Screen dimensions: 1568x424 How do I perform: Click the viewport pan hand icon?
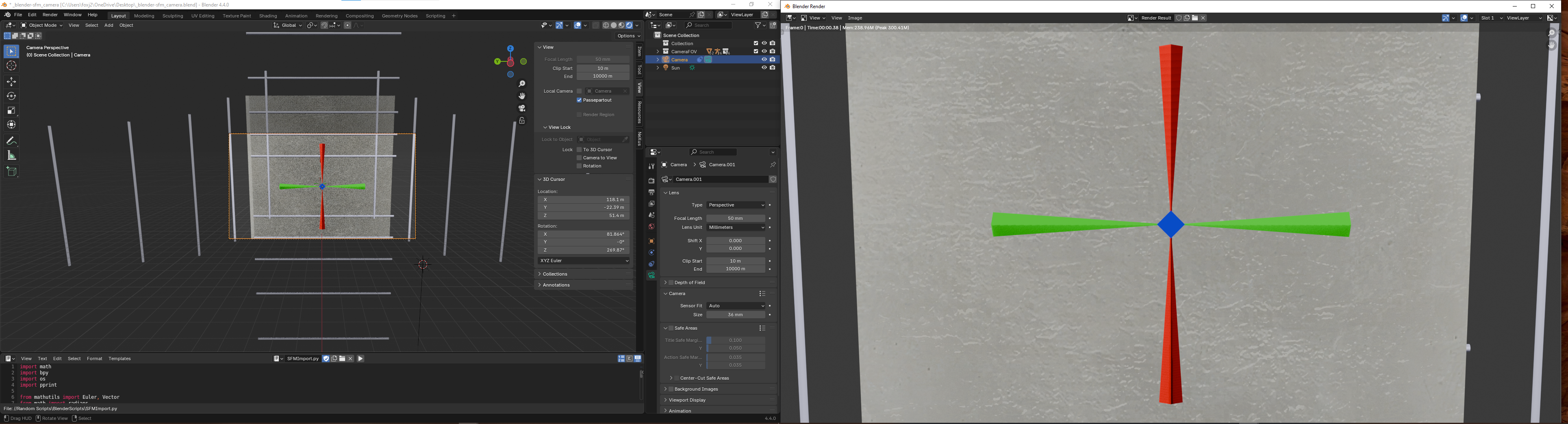click(522, 96)
